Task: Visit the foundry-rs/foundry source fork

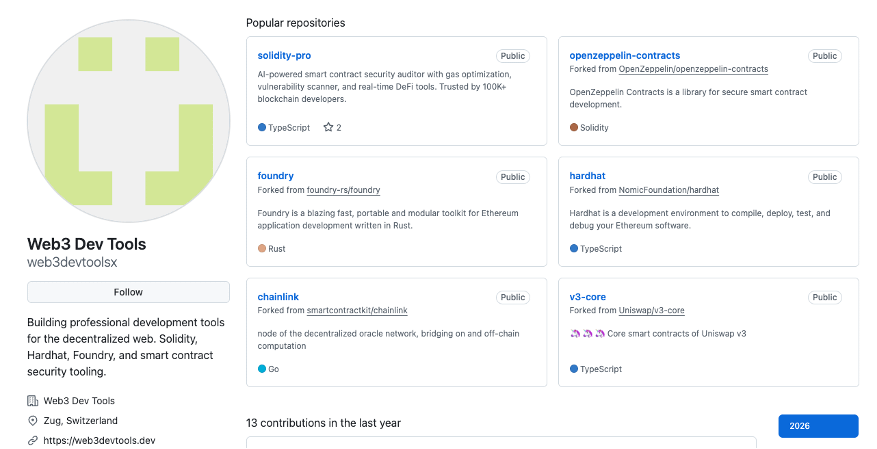Action: click(343, 190)
